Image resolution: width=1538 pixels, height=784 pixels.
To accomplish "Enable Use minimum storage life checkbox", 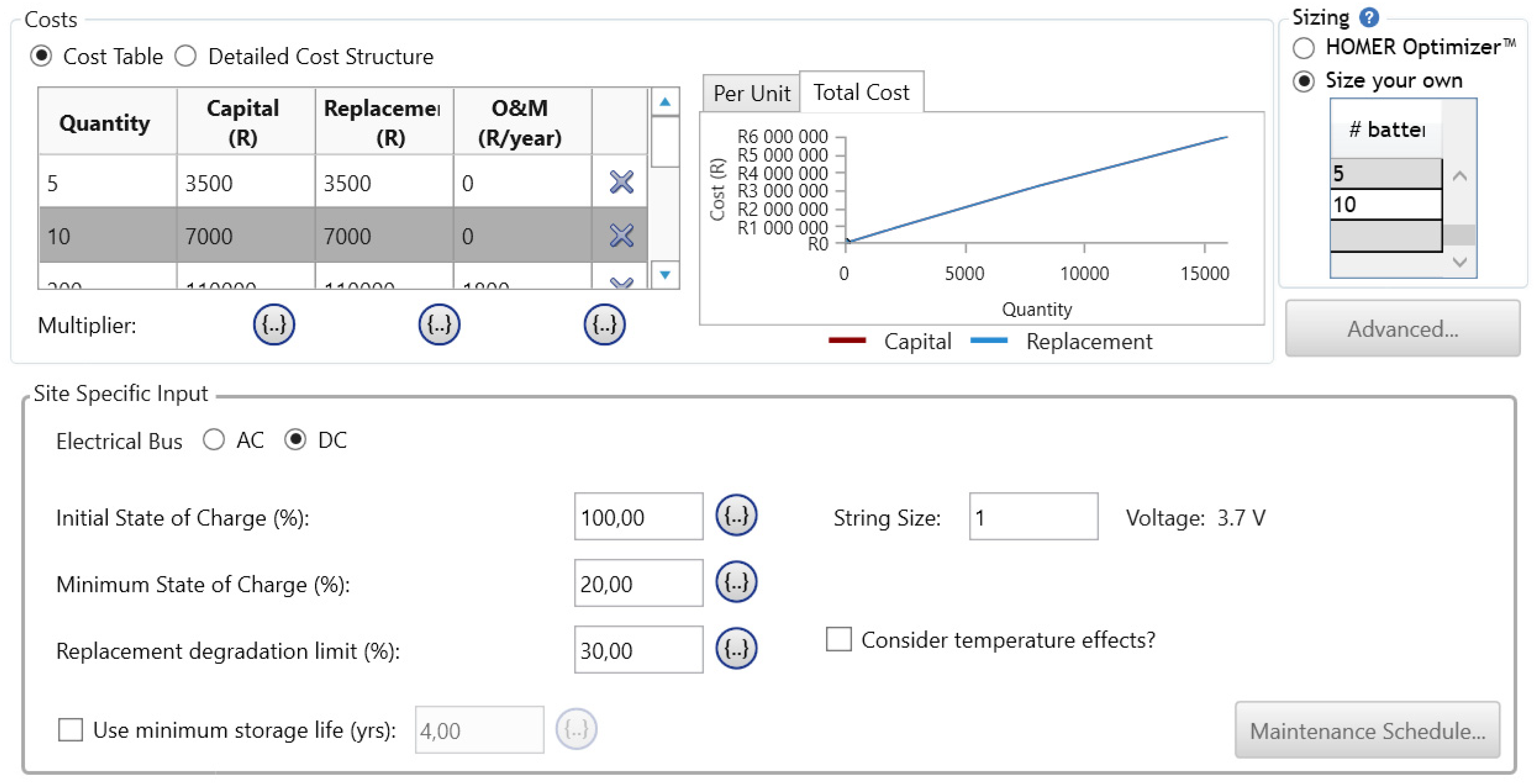I will click(70, 729).
